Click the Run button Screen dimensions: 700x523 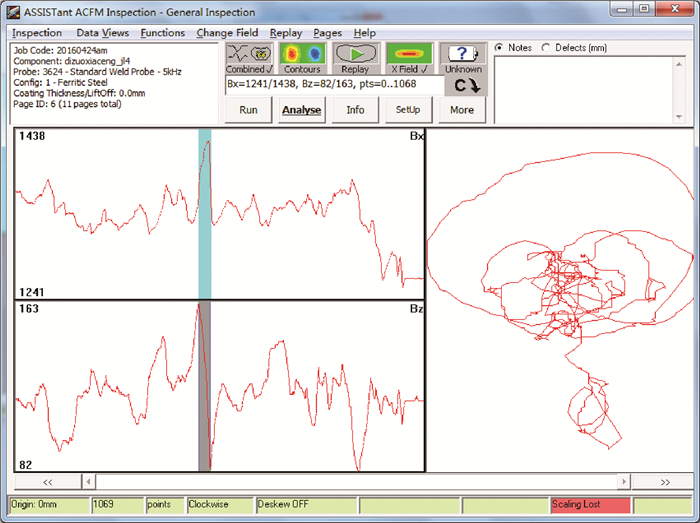248,110
